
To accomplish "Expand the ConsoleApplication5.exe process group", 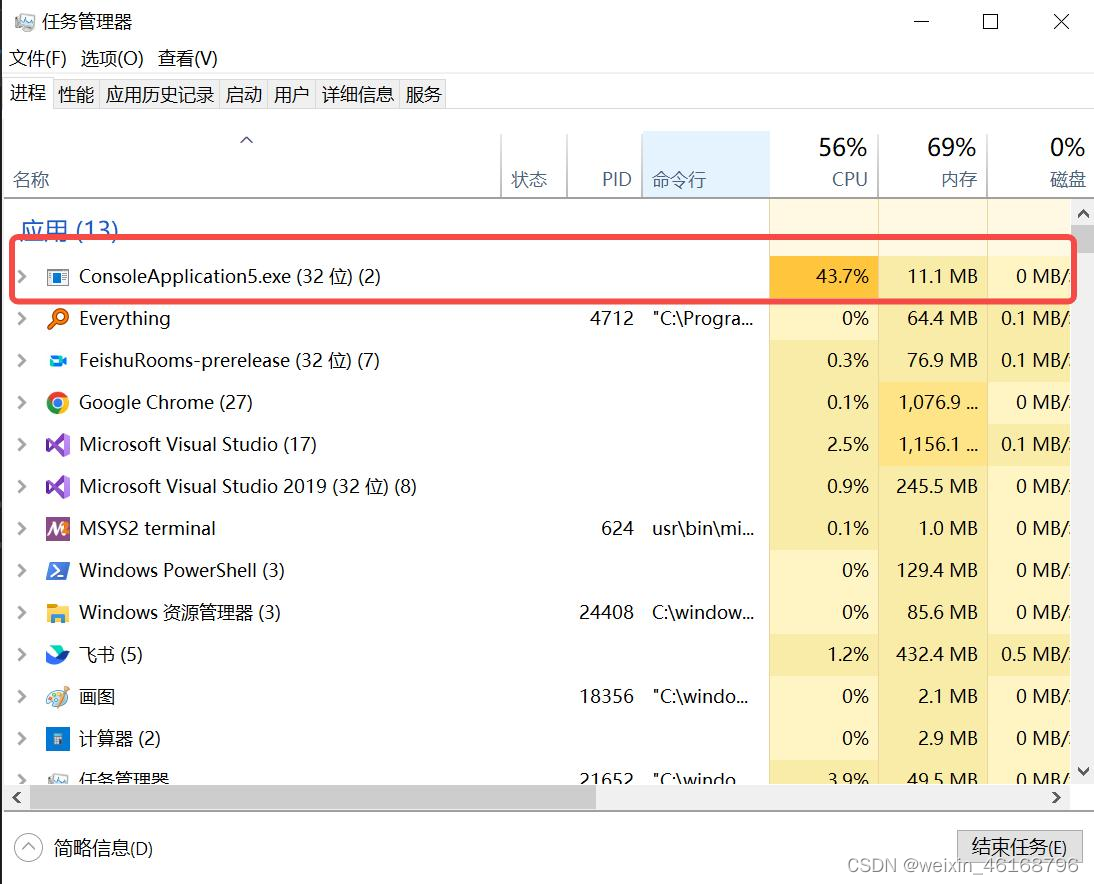I will [x=22, y=277].
